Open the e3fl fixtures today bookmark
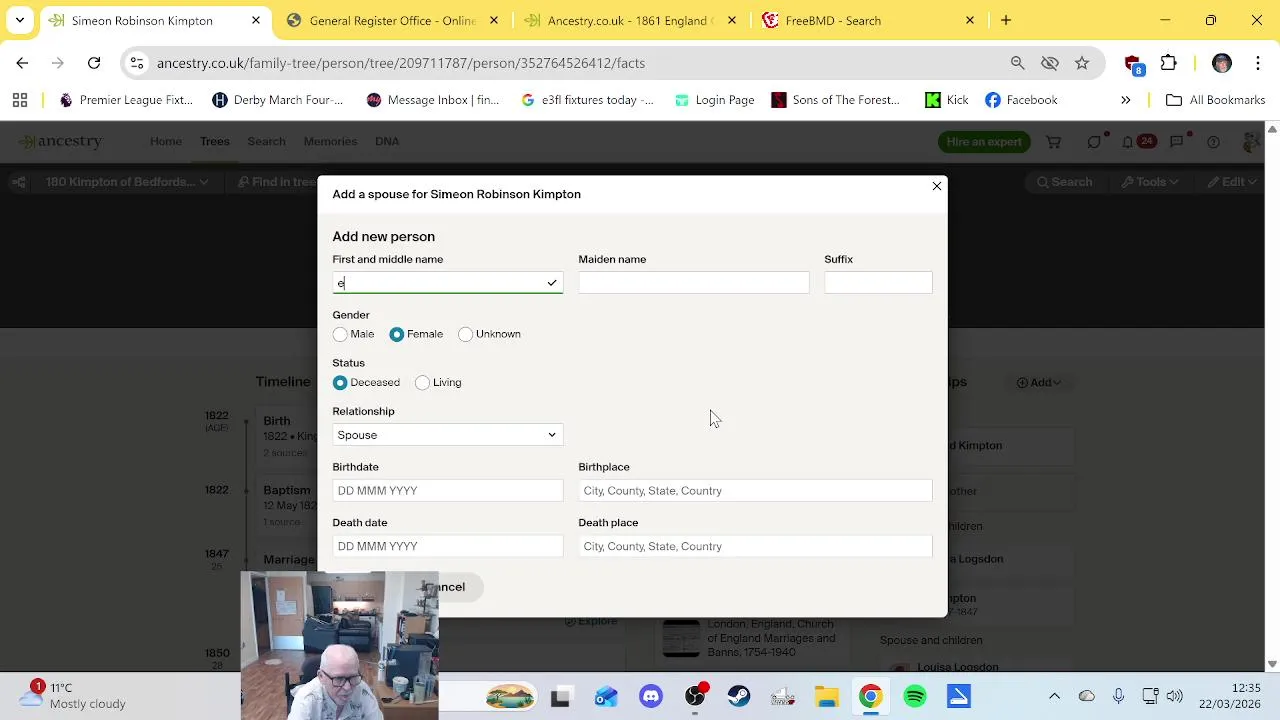 click(x=587, y=100)
